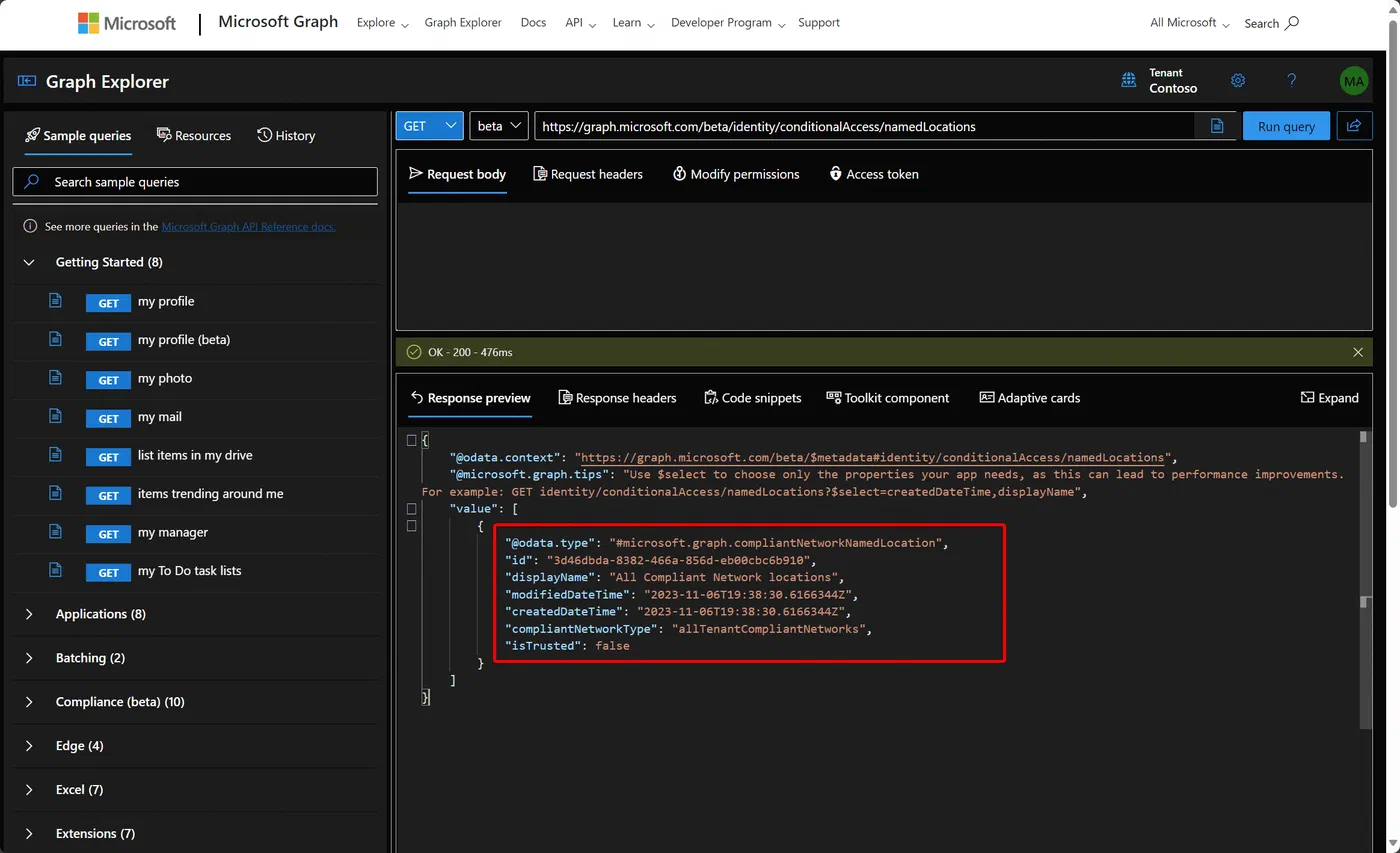Expand the Excel (7) section
This screenshot has height=853, width=1400.
tap(29, 790)
